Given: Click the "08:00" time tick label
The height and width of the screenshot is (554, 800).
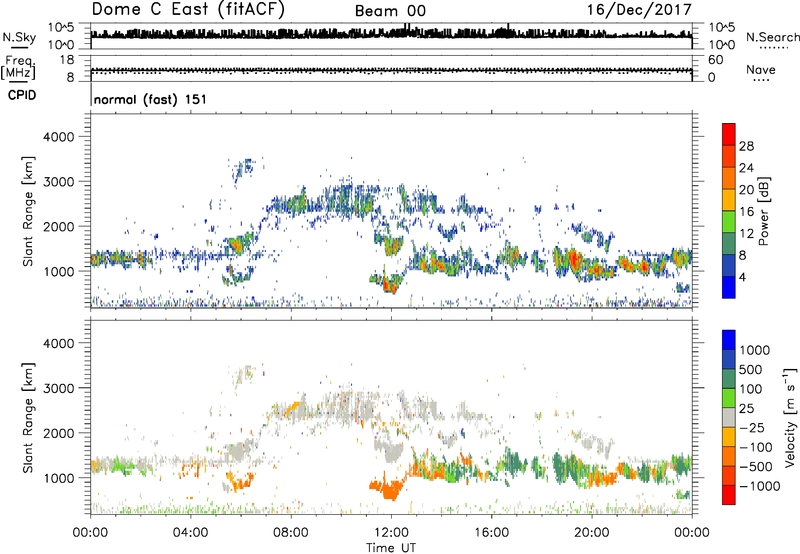Looking at the screenshot, I should pos(291,533).
